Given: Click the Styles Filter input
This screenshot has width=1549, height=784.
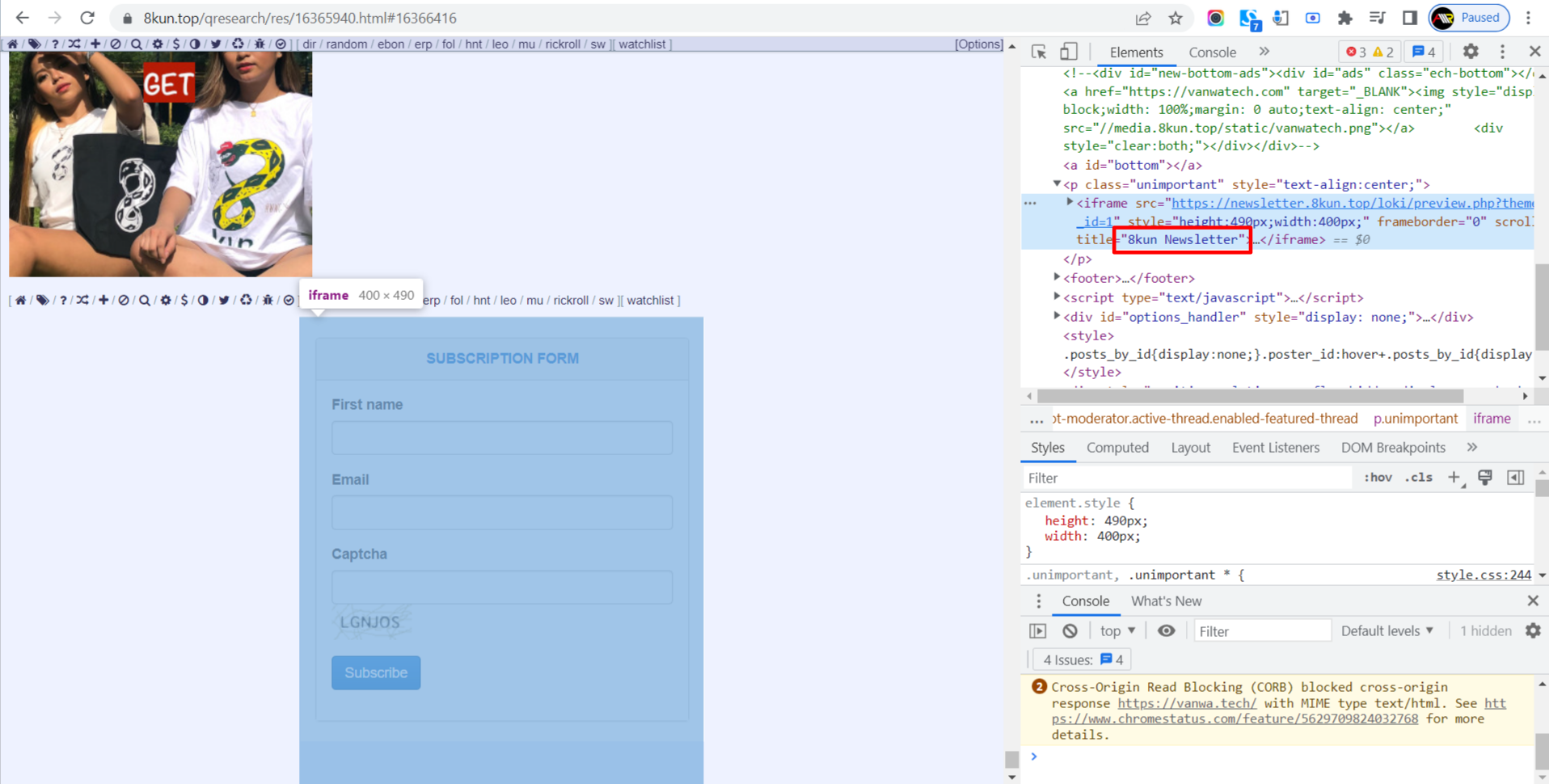Looking at the screenshot, I should pyautogui.click(x=1187, y=478).
